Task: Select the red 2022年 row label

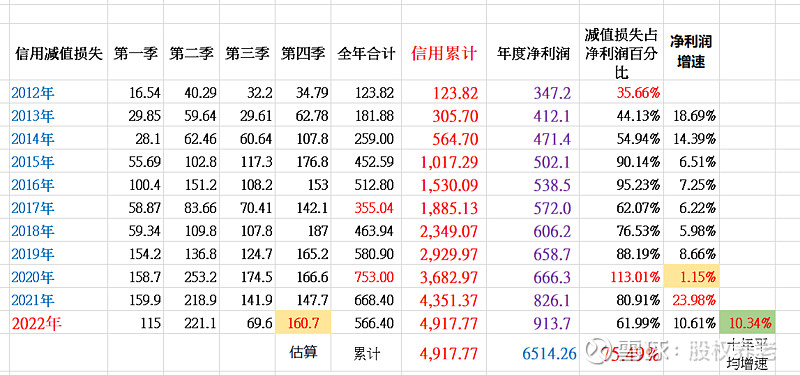Action: pyautogui.click(x=59, y=323)
